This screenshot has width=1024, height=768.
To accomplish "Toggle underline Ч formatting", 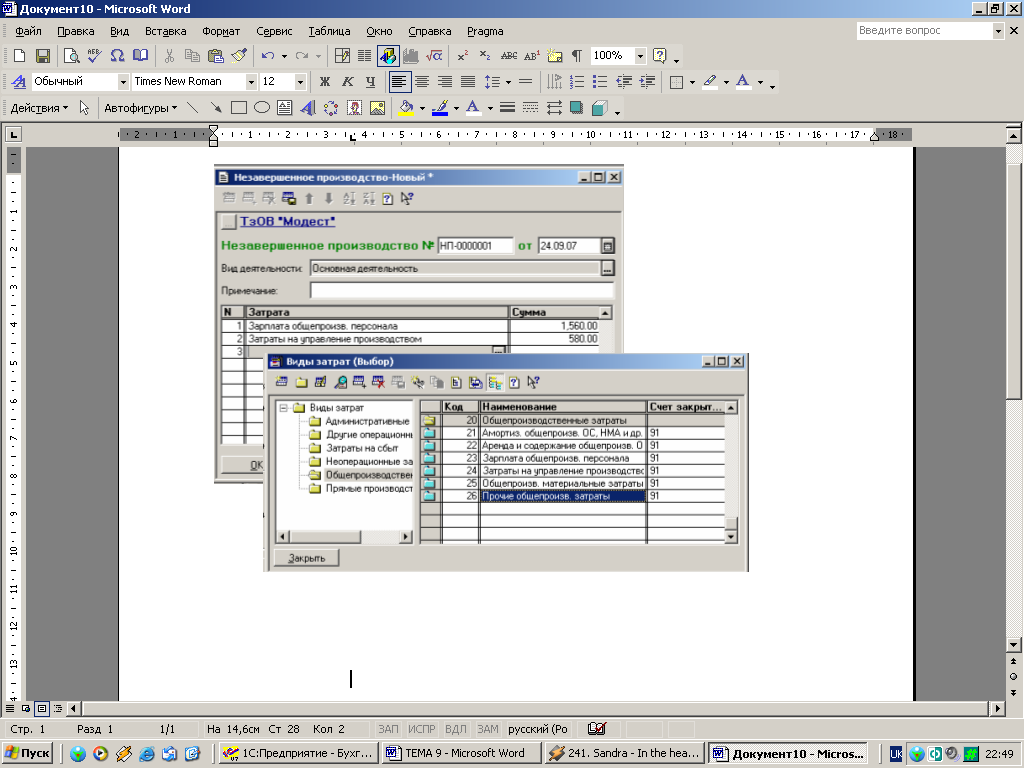I will 370,82.
